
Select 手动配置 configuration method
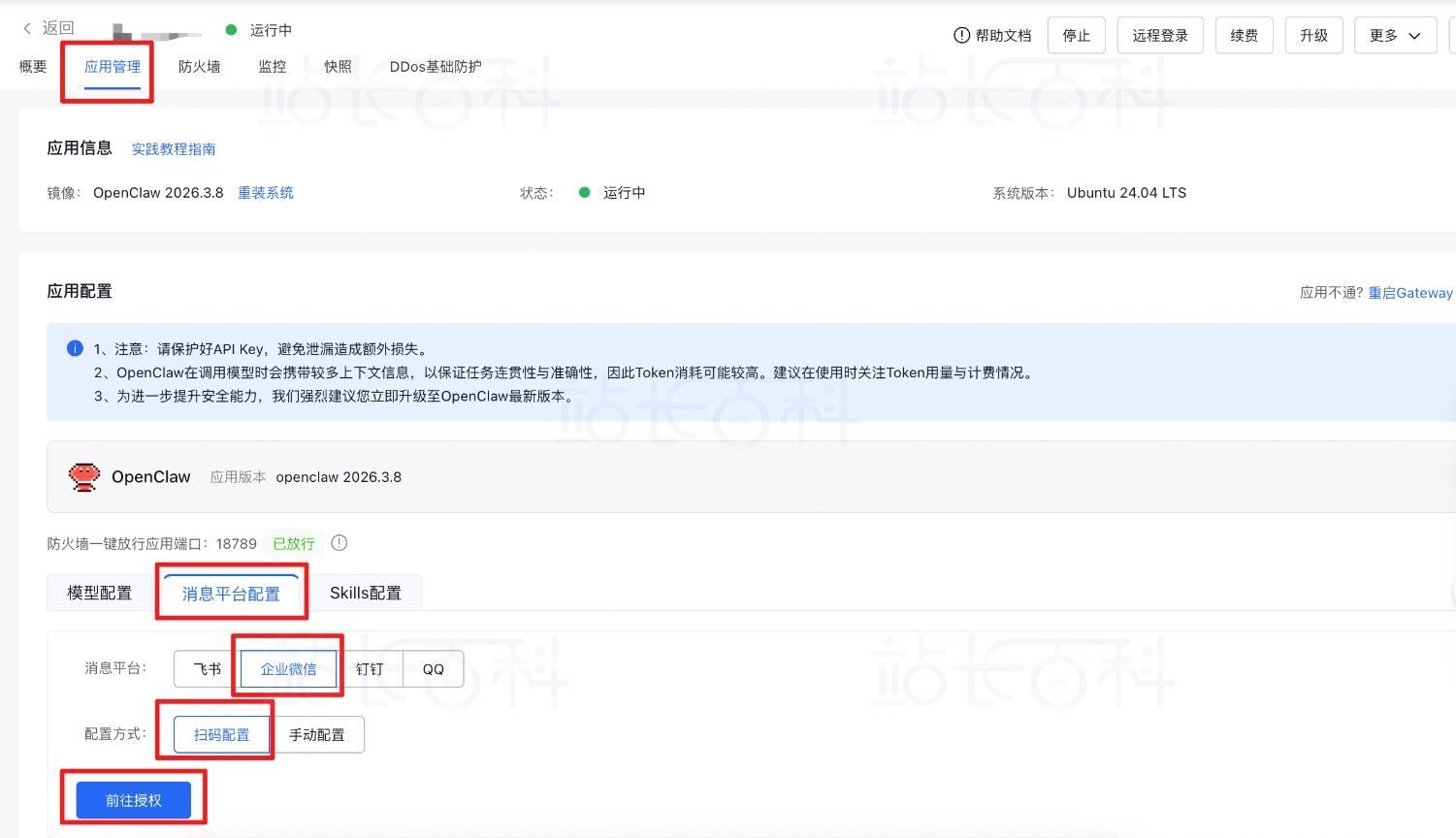pos(317,734)
